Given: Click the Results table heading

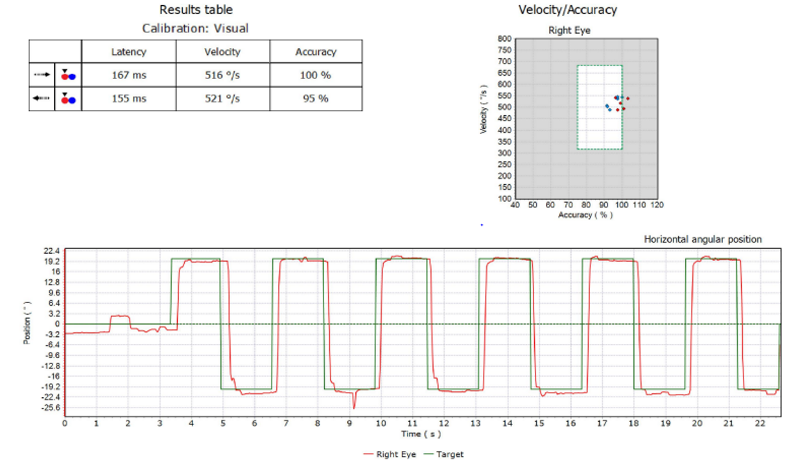Looking at the screenshot, I should 196,10.
